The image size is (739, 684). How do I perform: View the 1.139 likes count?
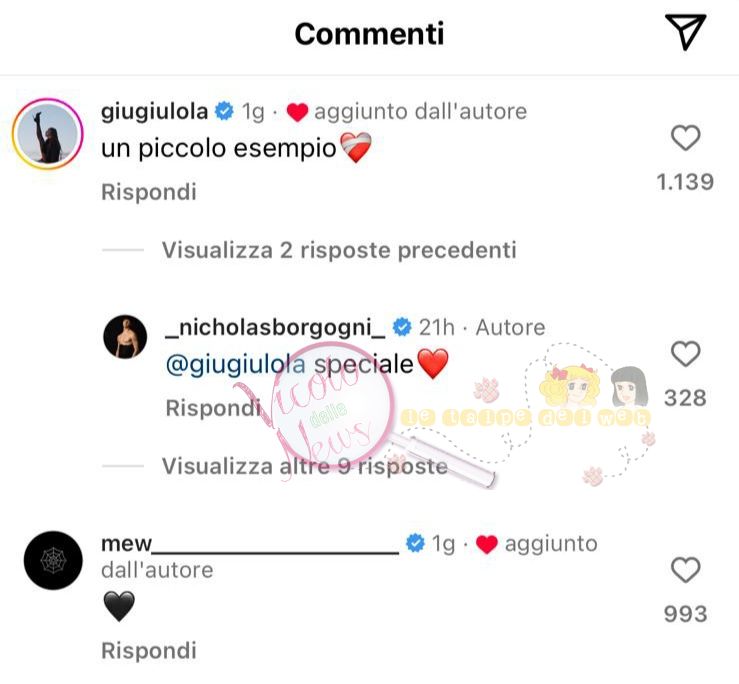[x=685, y=182]
